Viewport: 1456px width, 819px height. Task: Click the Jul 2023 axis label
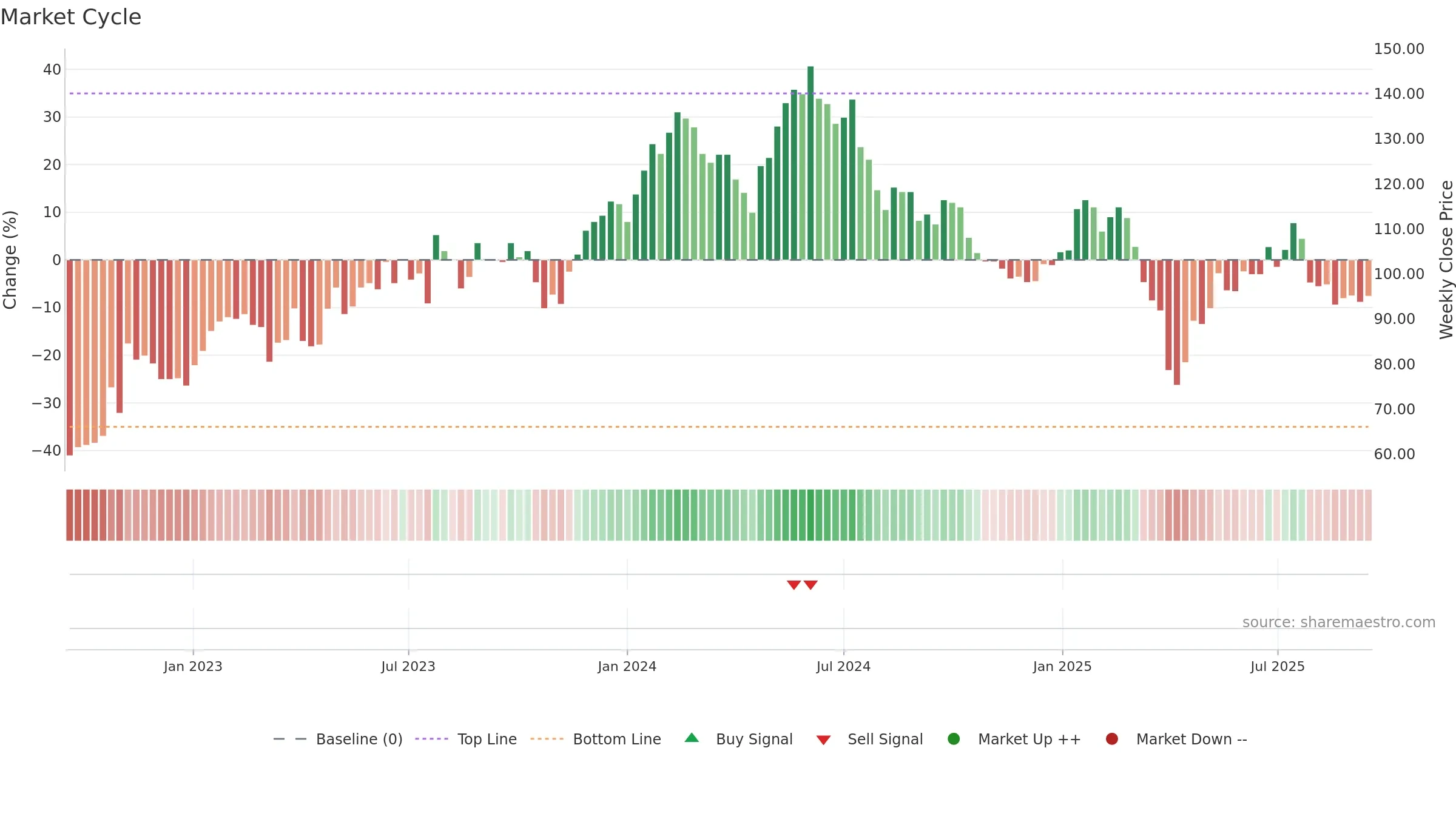(408, 666)
